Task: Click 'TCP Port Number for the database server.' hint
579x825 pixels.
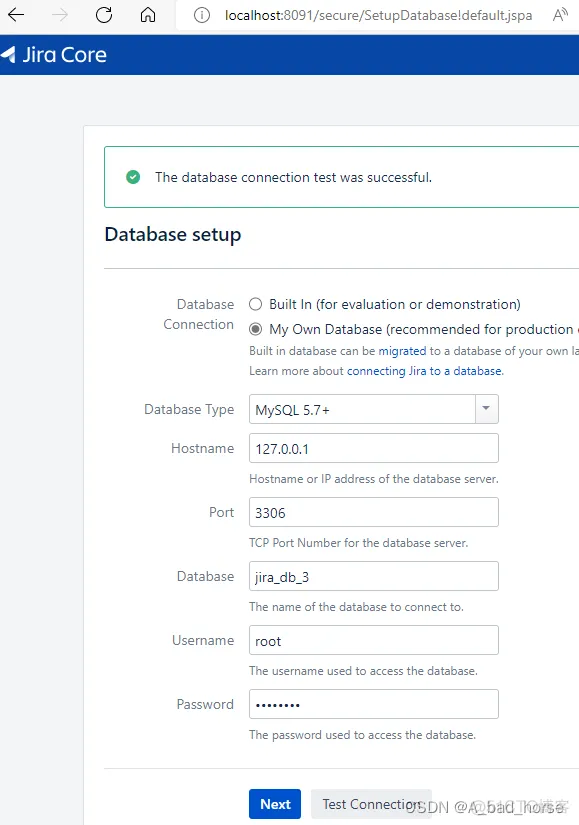Action: coord(358,543)
